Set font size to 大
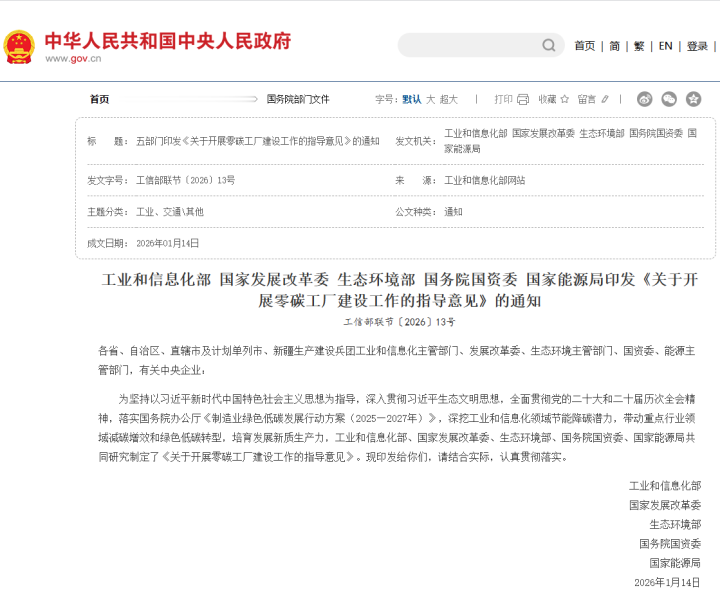This screenshot has width=720, height=606. [431, 99]
